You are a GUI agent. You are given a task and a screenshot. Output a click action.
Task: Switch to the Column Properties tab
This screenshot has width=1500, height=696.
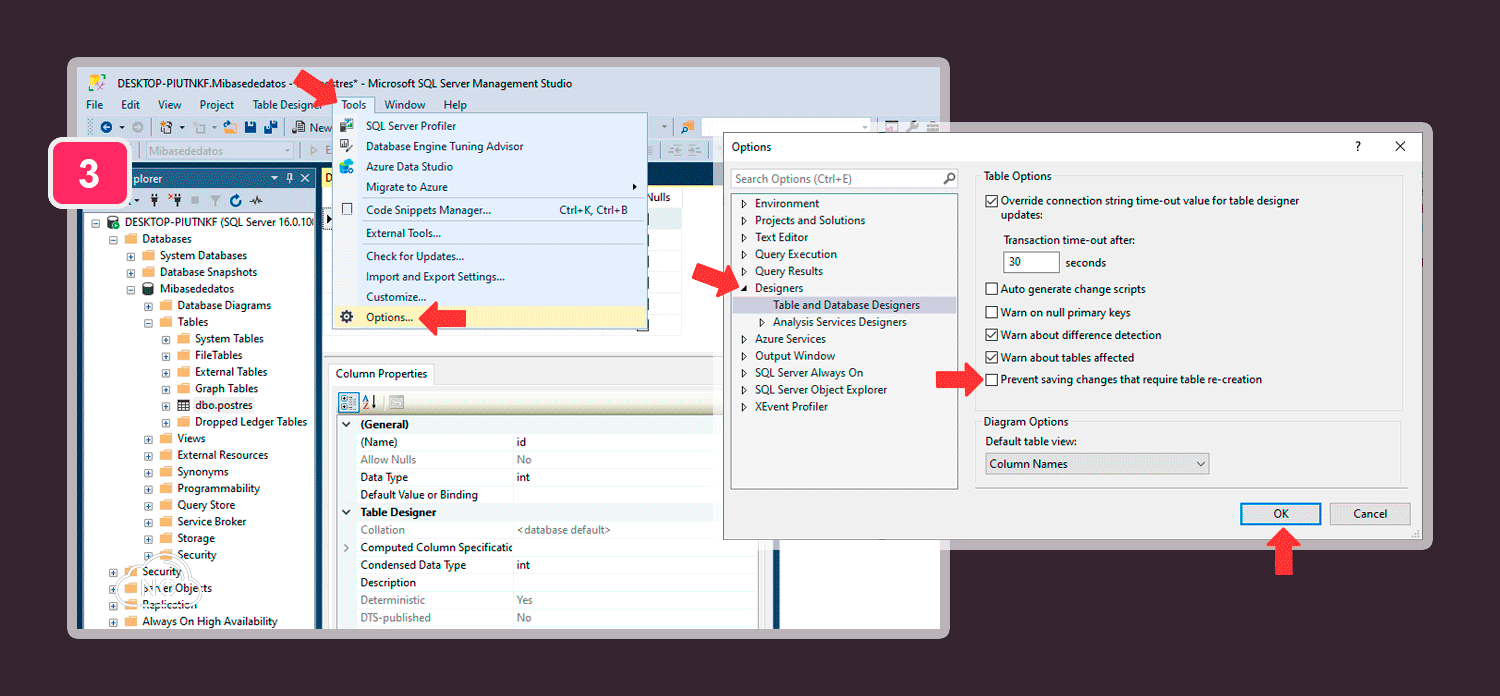pyautogui.click(x=381, y=374)
